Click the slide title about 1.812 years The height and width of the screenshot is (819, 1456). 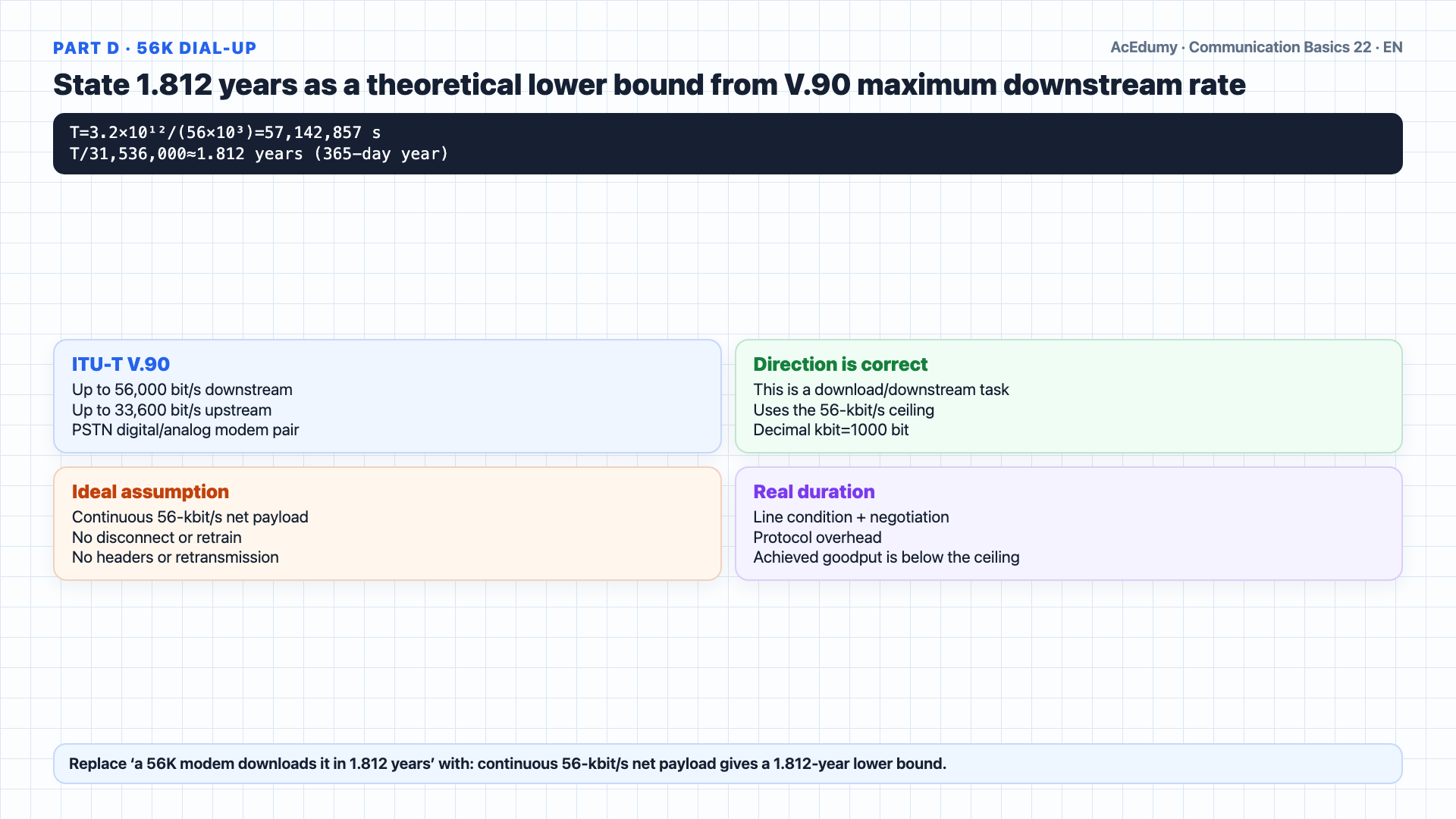coord(649,84)
